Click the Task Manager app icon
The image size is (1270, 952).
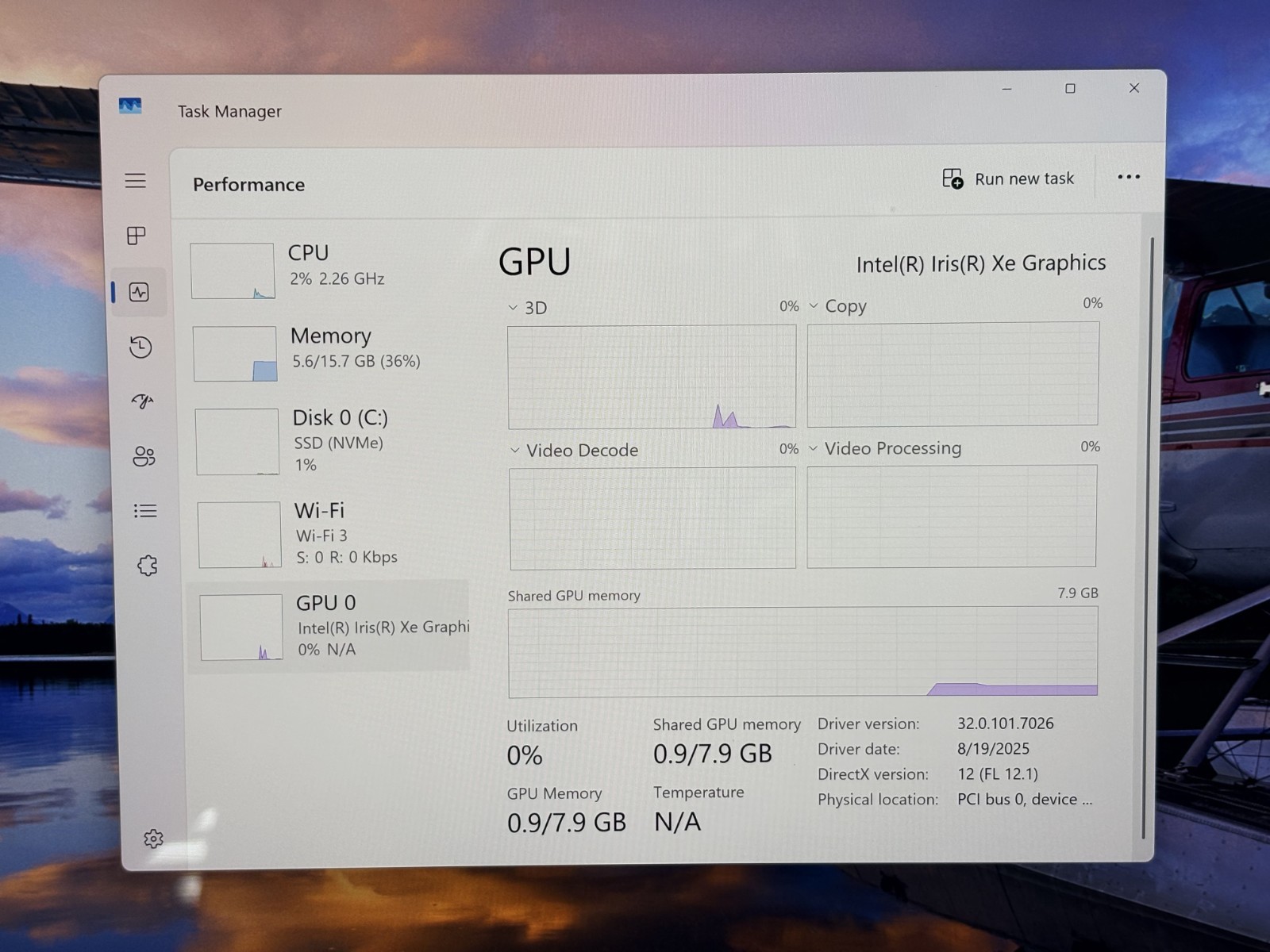[130, 106]
